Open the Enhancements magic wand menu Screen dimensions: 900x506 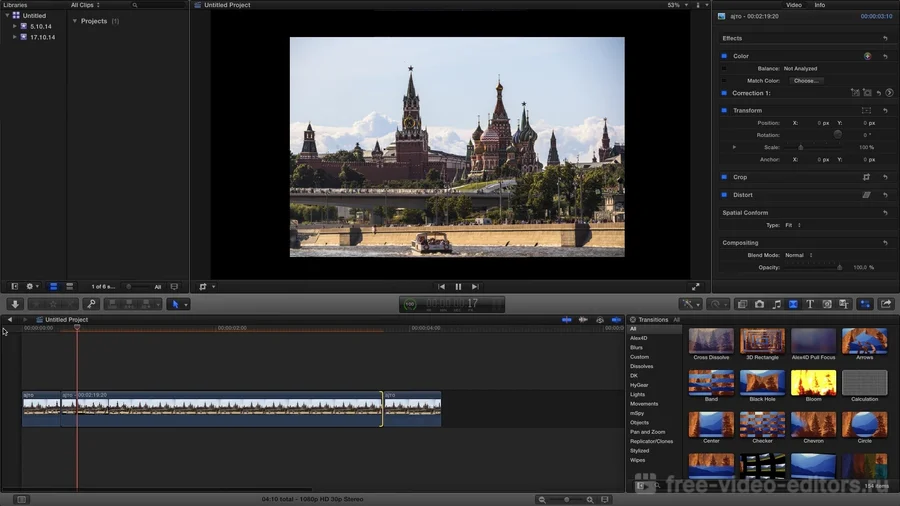(x=689, y=304)
